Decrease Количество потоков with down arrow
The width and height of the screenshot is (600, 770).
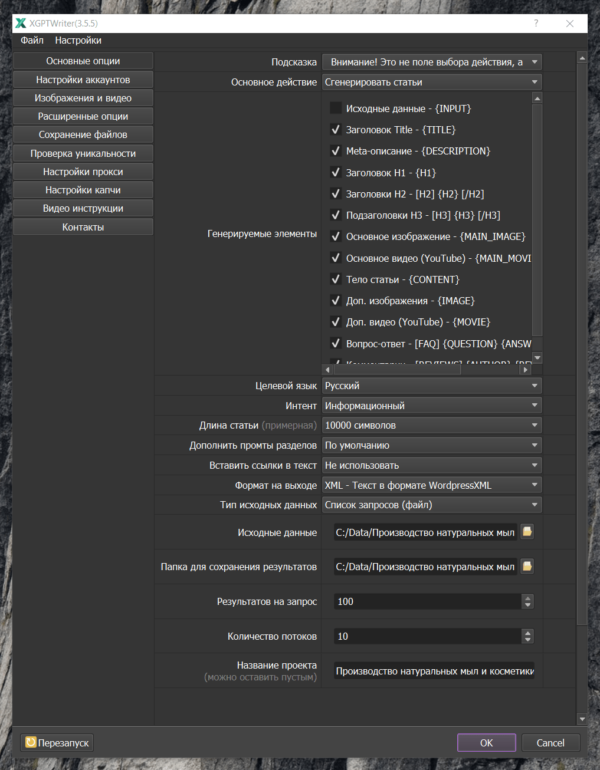pos(528,640)
